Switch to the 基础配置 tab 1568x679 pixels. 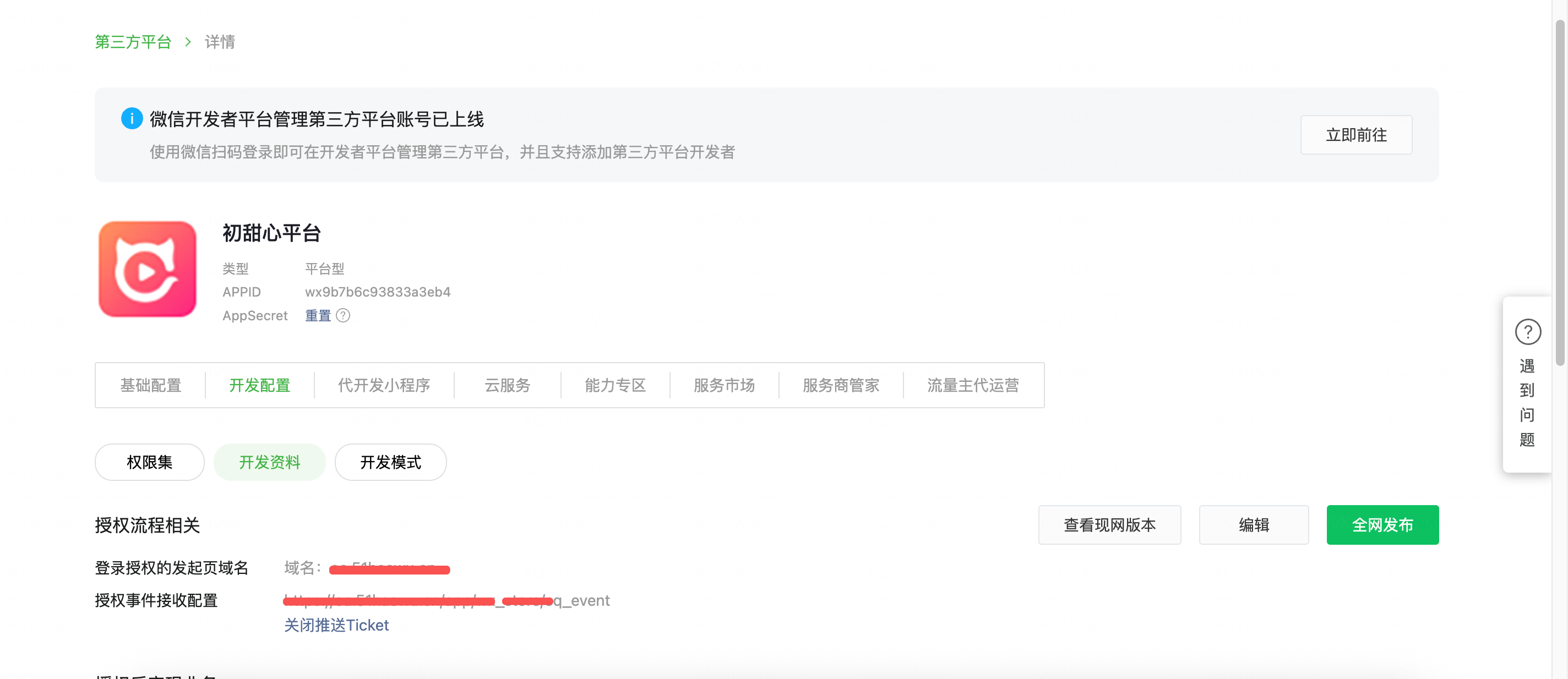(150, 385)
